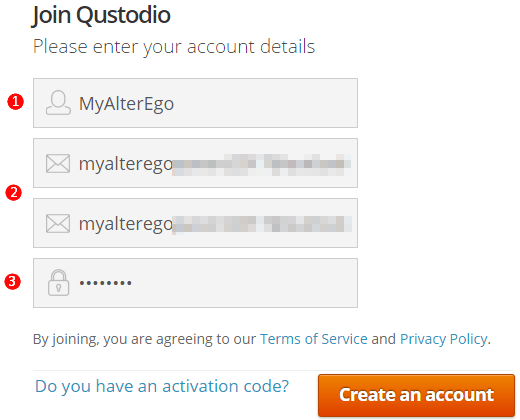Image resolution: width=520 pixels, height=420 pixels.
Task: Click the blurred portion of first email
Action: click(x=262, y=165)
